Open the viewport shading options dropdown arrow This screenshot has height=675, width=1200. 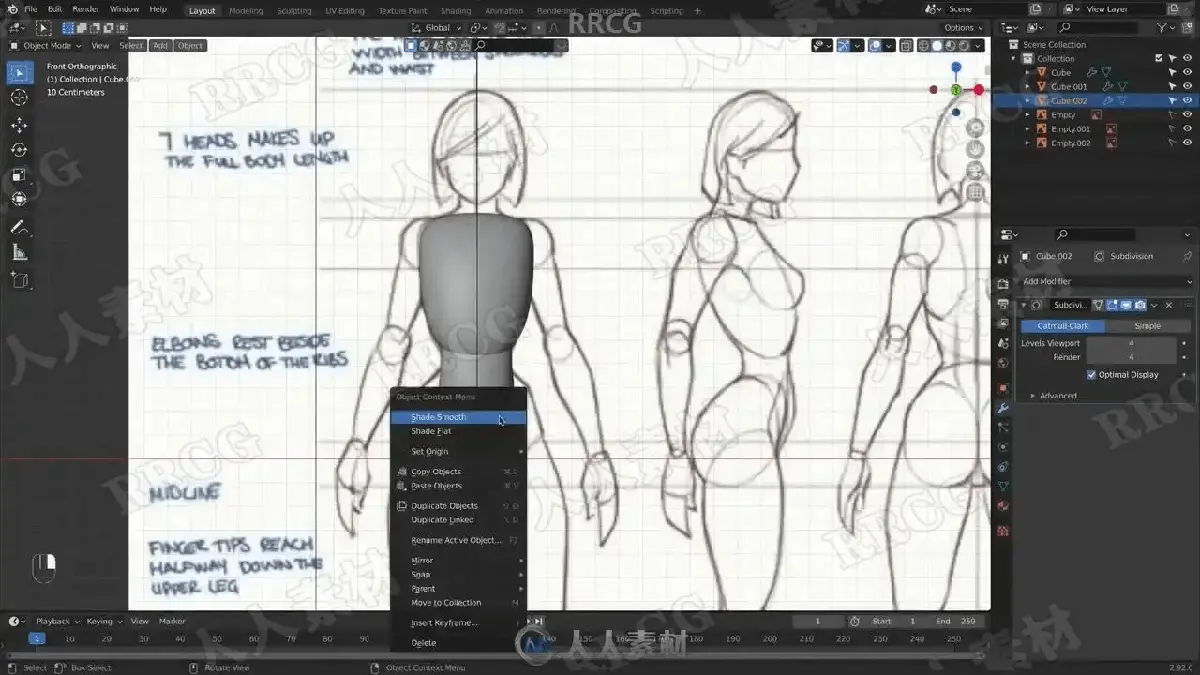pos(979,45)
